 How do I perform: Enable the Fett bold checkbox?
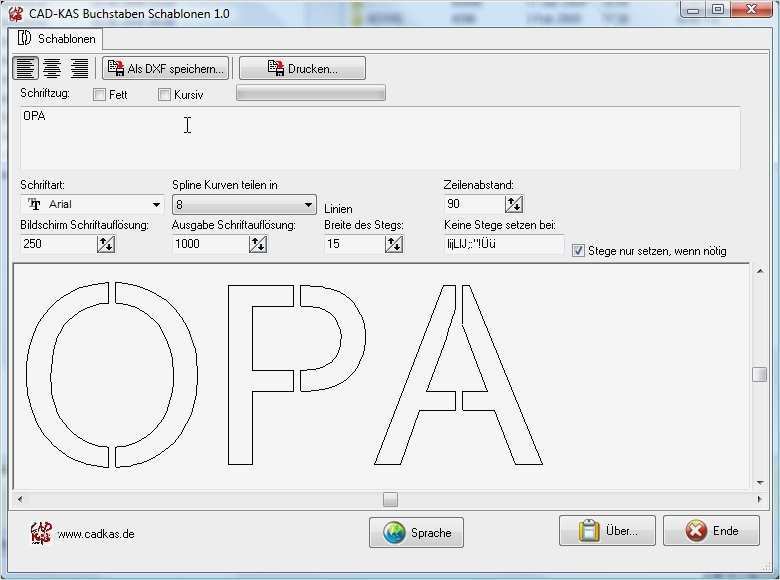pyautogui.click(x=99, y=95)
